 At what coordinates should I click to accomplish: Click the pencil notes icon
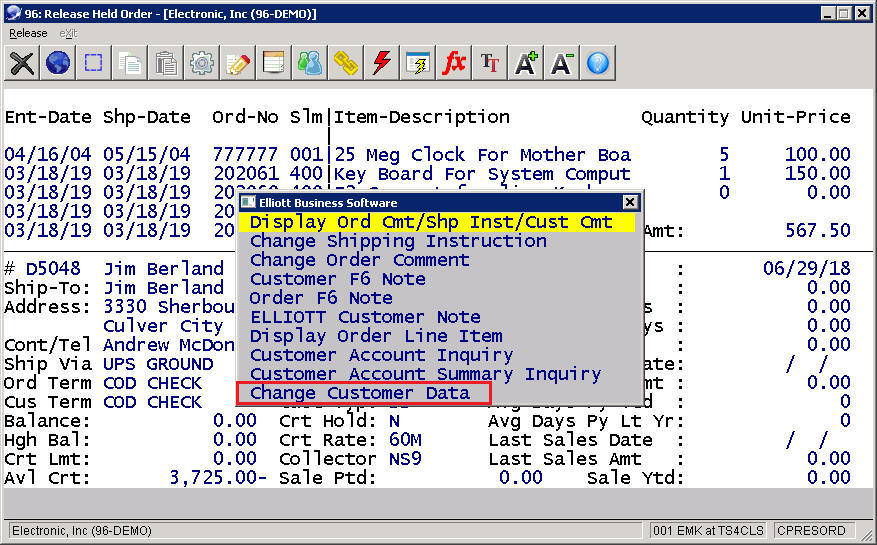pos(238,63)
